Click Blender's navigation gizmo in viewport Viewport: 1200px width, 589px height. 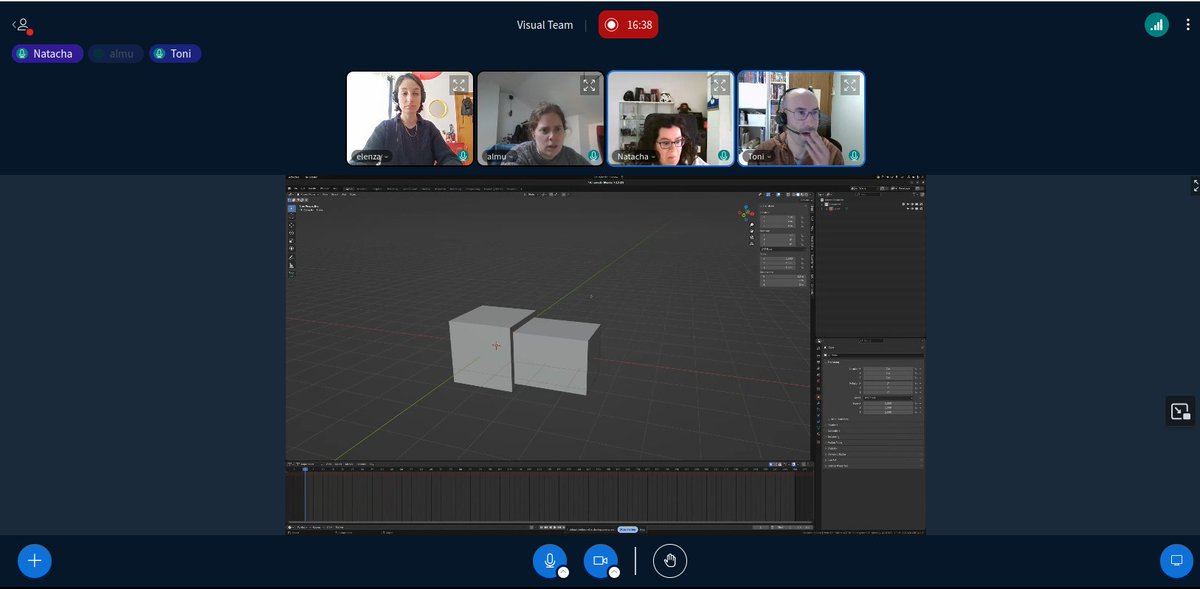(x=746, y=212)
